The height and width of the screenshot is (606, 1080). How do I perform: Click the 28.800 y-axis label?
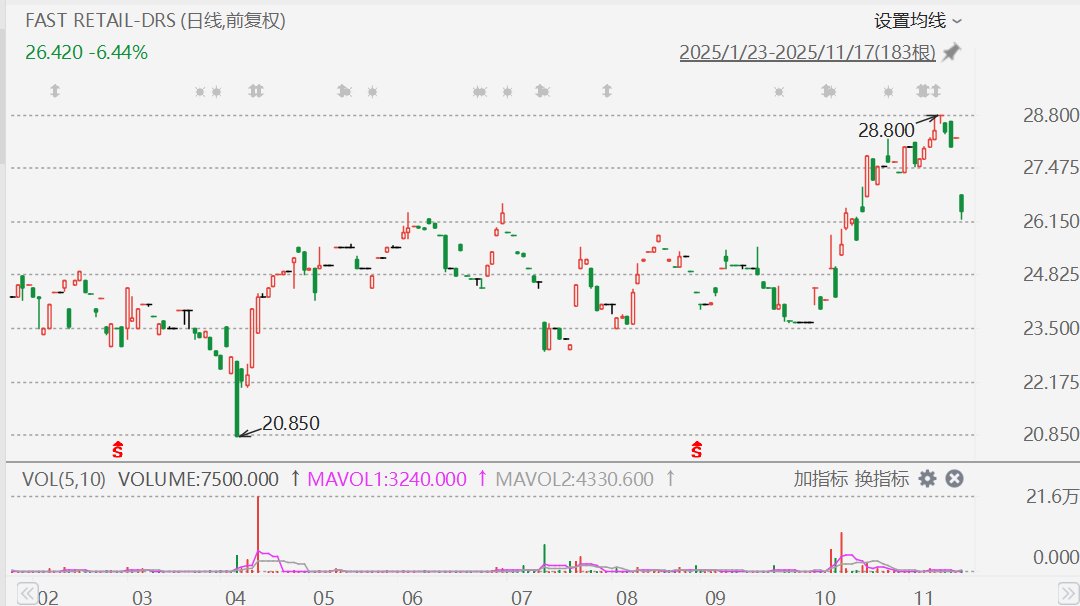point(1050,115)
